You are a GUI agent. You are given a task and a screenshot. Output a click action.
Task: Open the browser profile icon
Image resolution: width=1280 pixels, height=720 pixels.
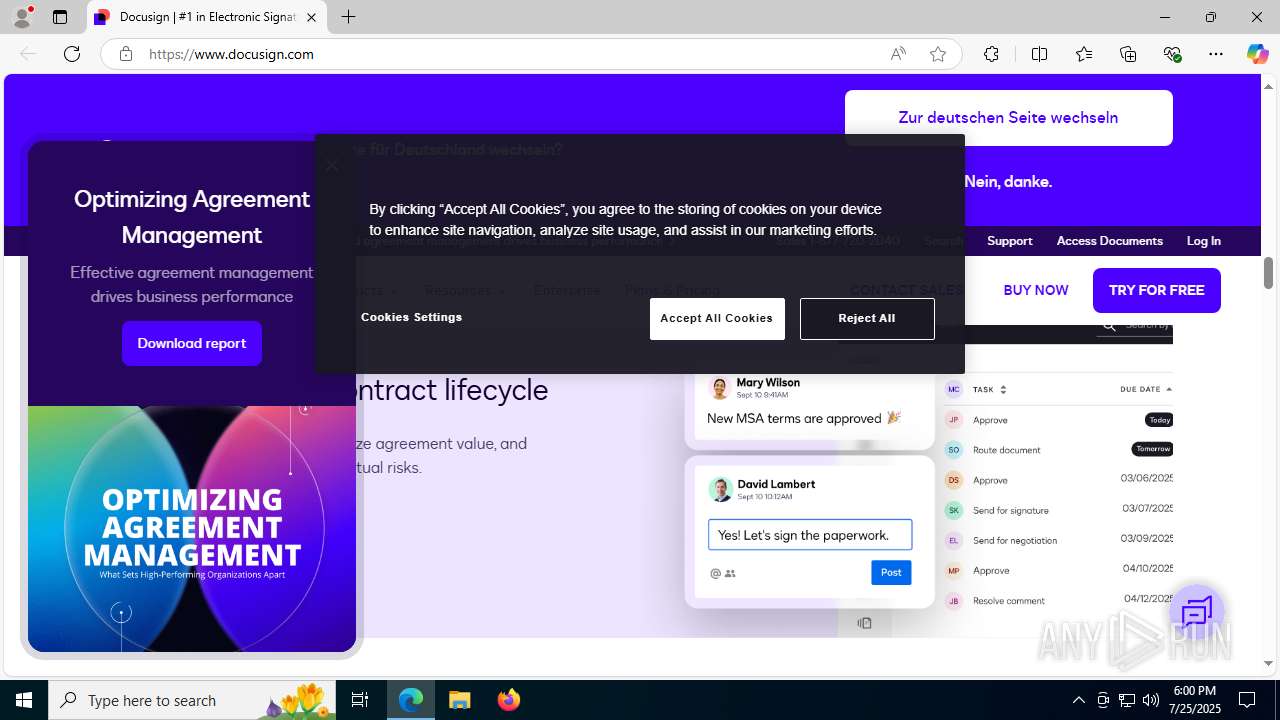pyautogui.click(x=22, y=17)
